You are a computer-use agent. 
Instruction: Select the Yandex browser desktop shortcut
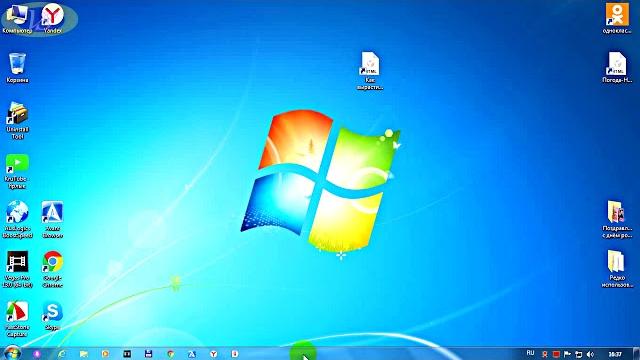(x=53, y=18)
